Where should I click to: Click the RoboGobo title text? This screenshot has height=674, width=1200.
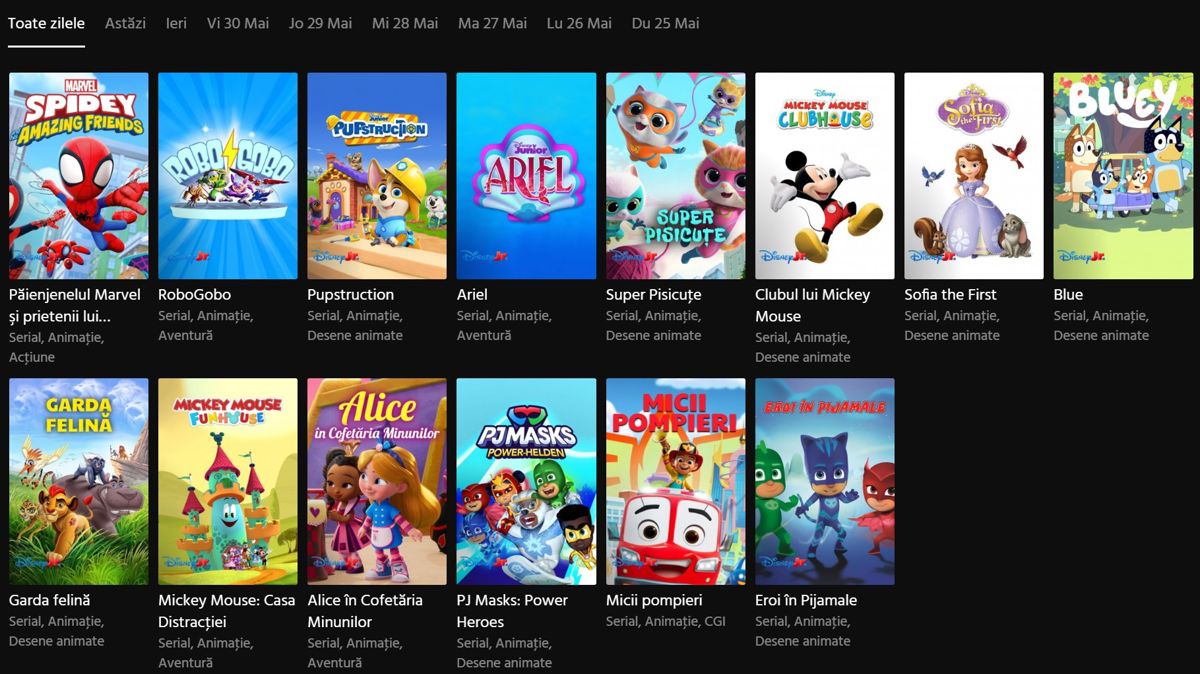coord(194,295)
